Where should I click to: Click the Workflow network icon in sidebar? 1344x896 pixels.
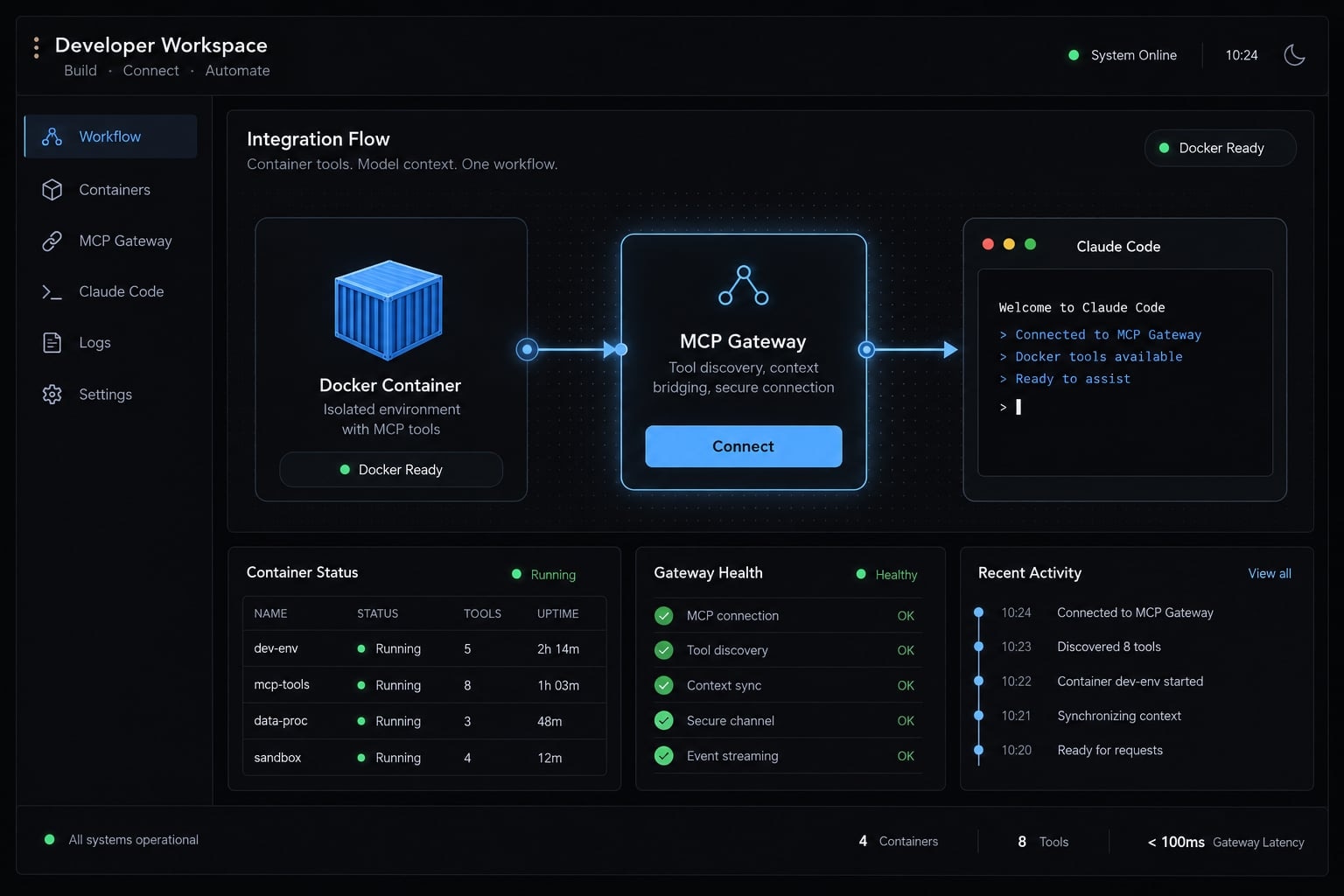click(x=52, y=136)
